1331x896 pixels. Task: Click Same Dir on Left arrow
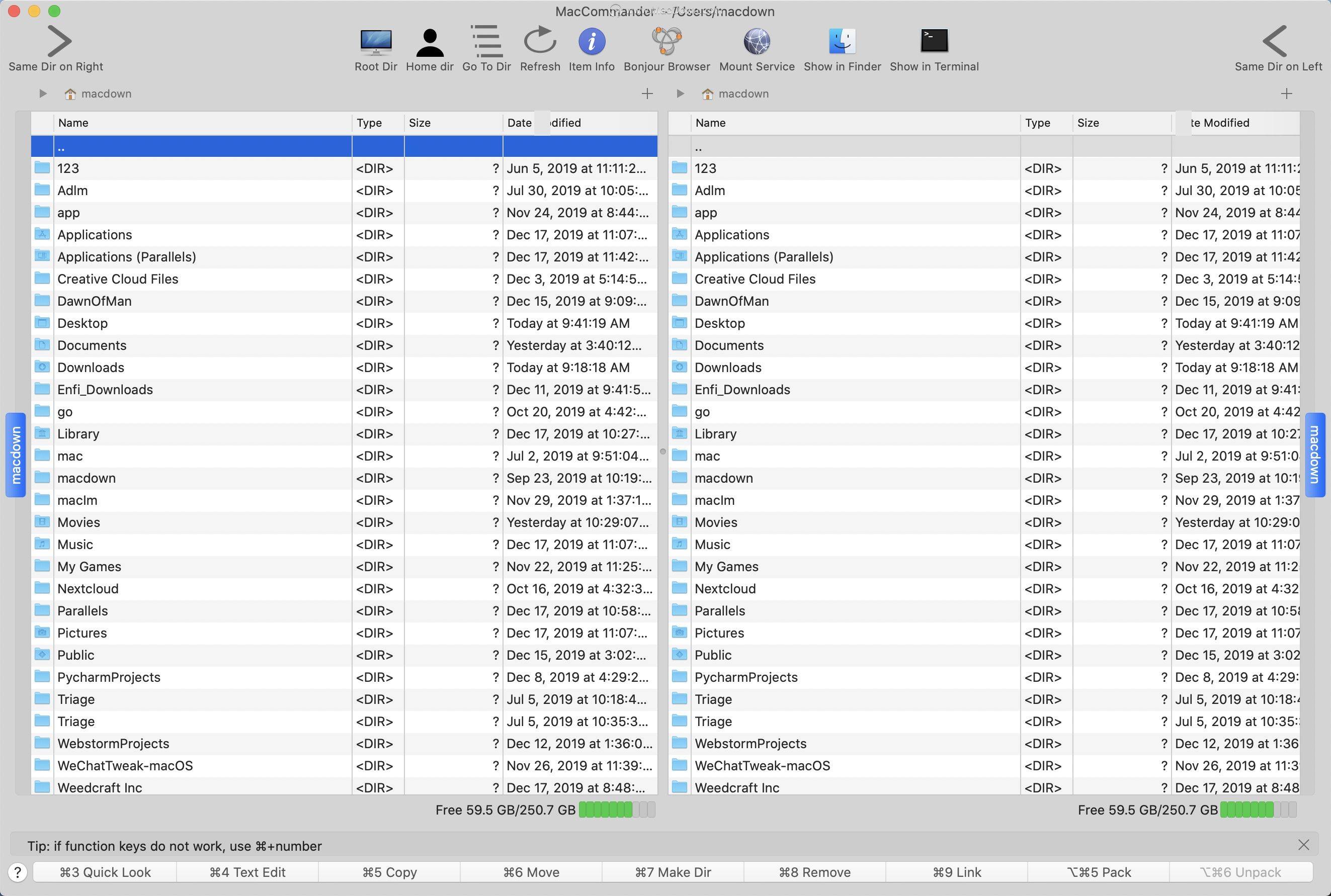pos(1275,42)
